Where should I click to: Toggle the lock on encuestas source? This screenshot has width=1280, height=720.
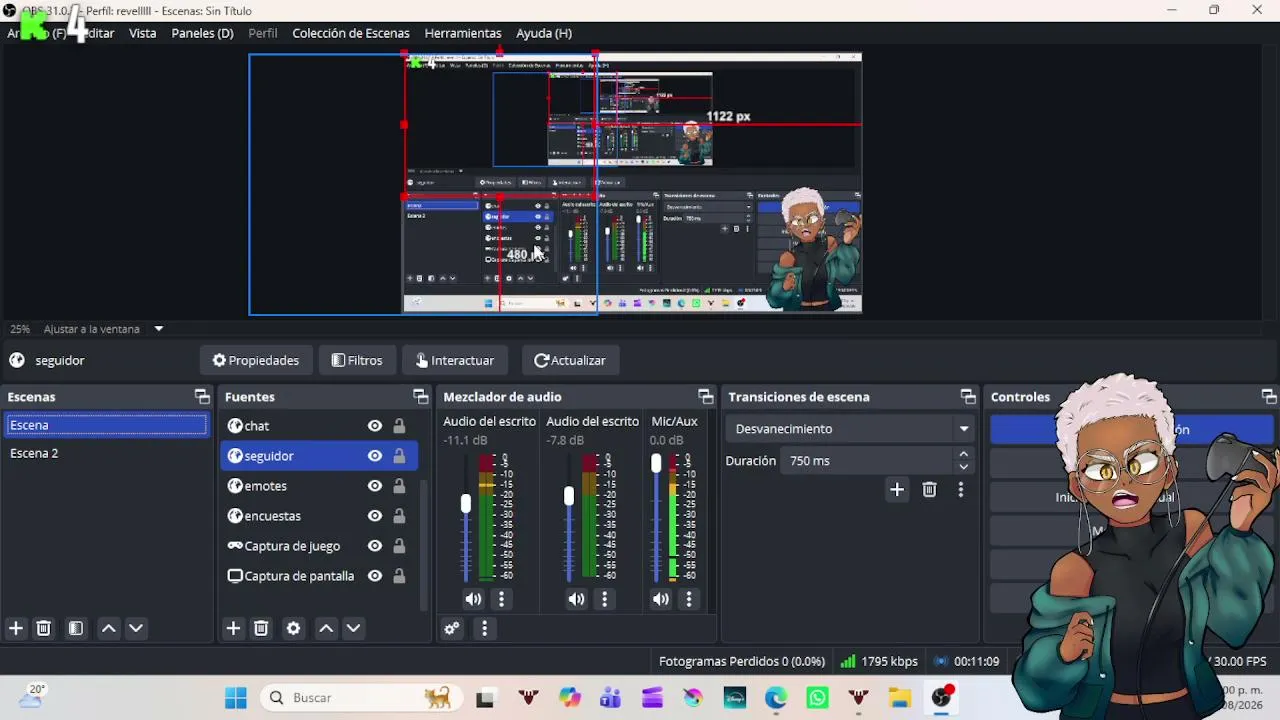point(399,516)
